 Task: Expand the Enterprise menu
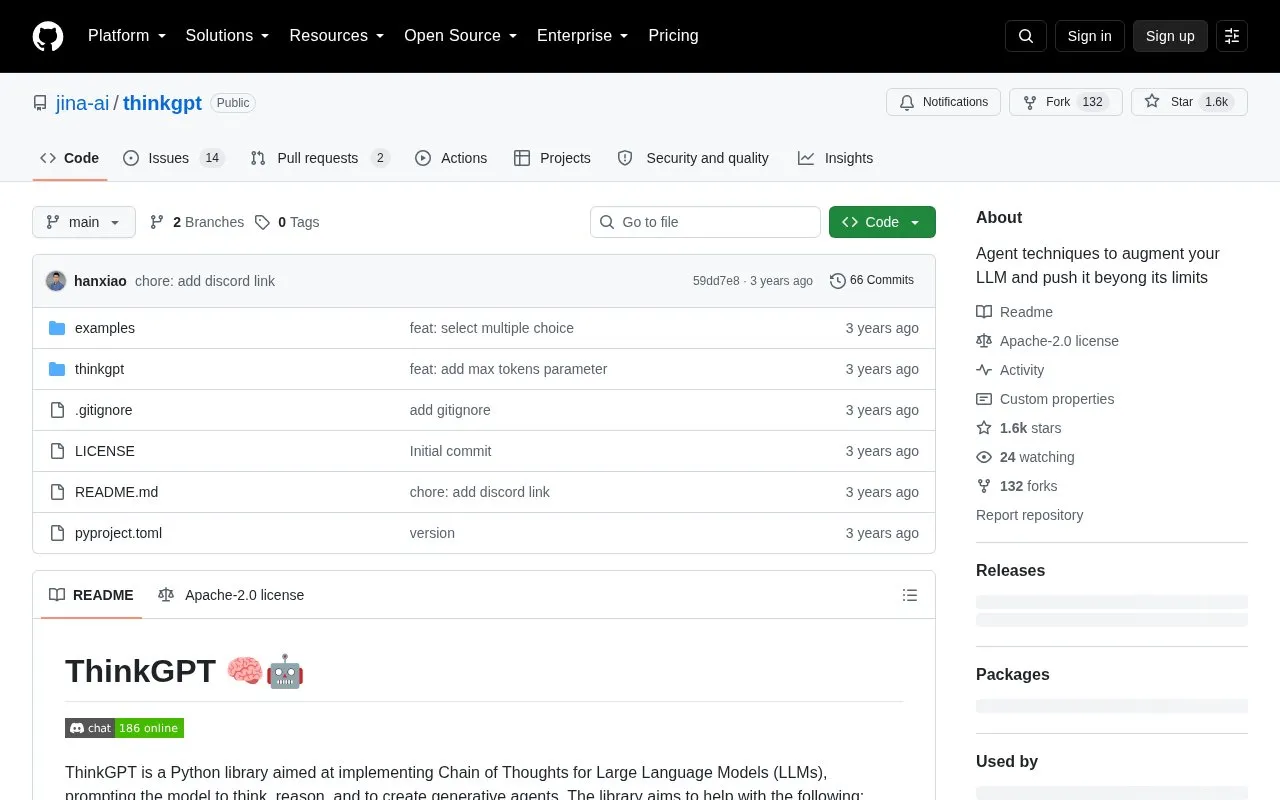pos(583,36)
